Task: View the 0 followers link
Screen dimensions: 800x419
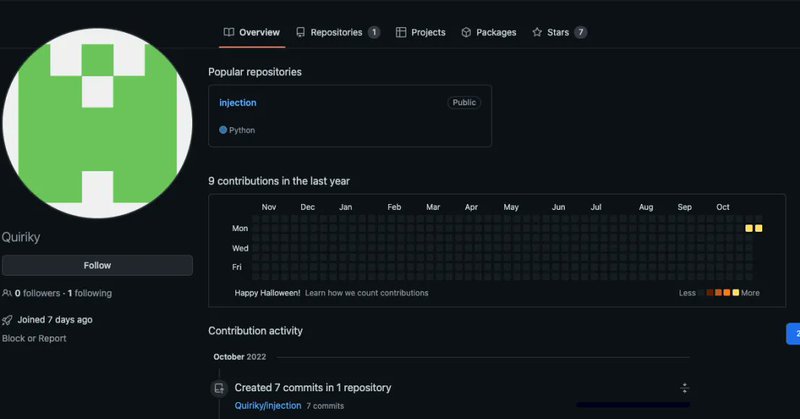Action: click(x=37, y=293)
